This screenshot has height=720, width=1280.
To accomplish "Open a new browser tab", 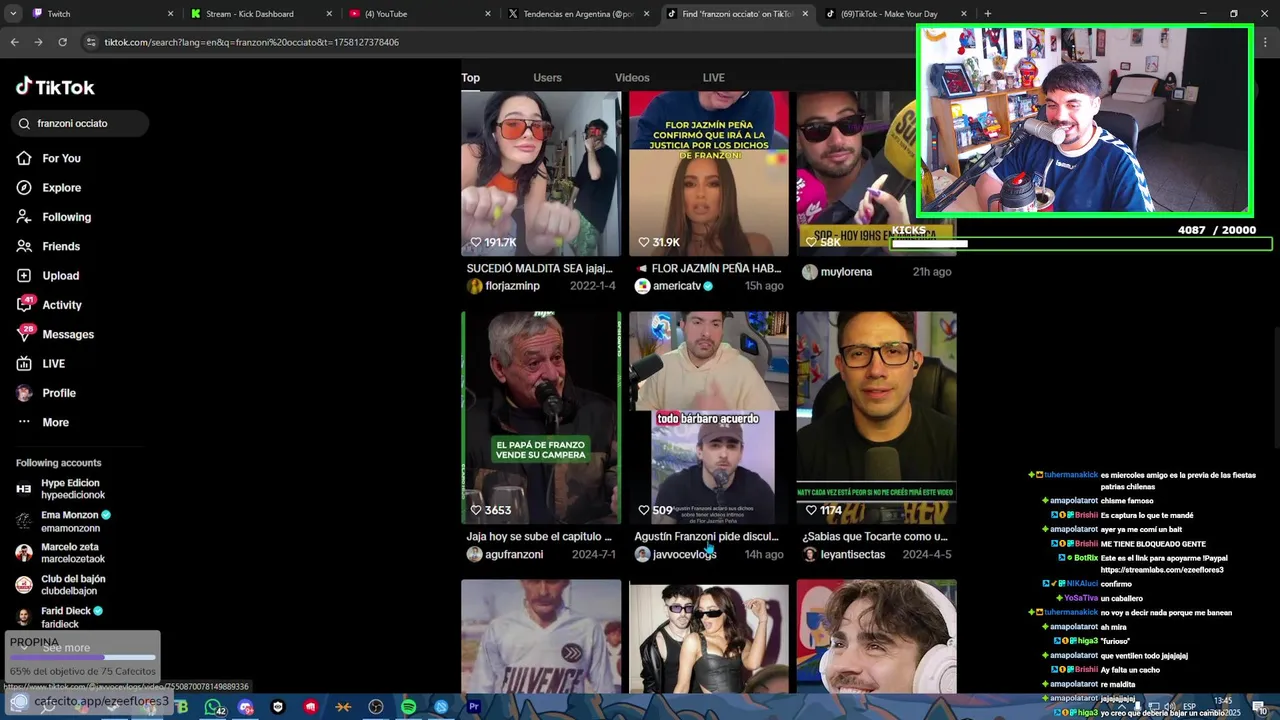I will click(x=988, y=14).
